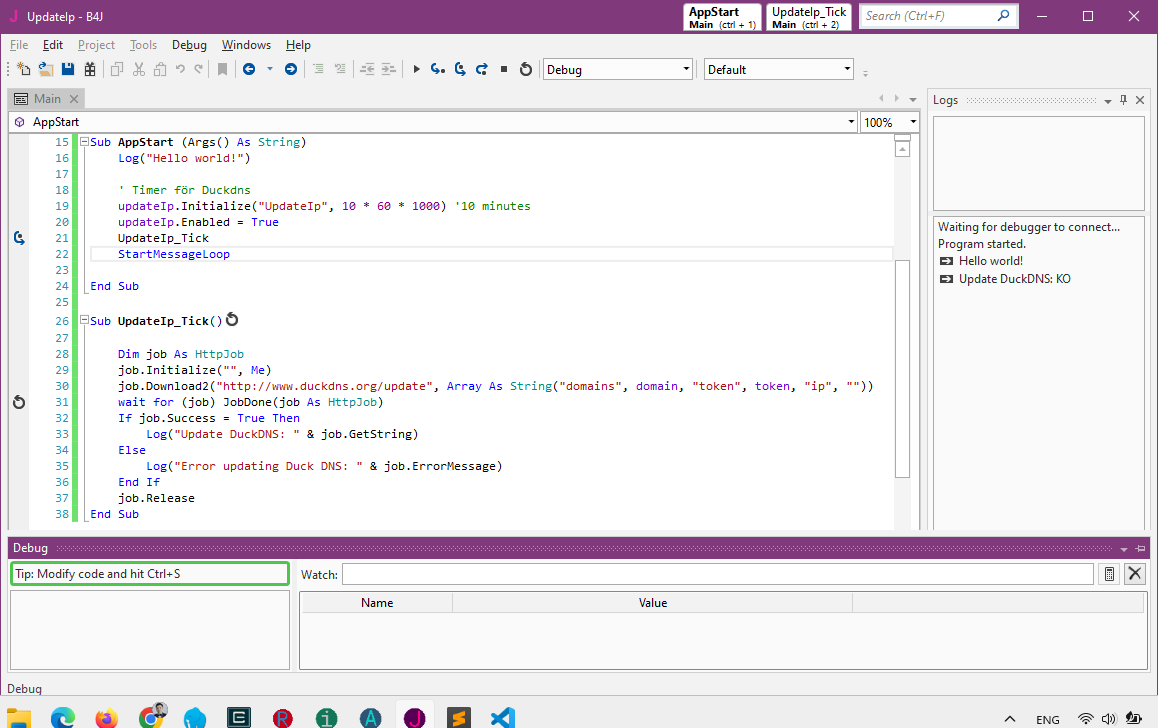Click the magnifier icon in search box
The image size is (1158, 728).
[x=1003, y=16]
